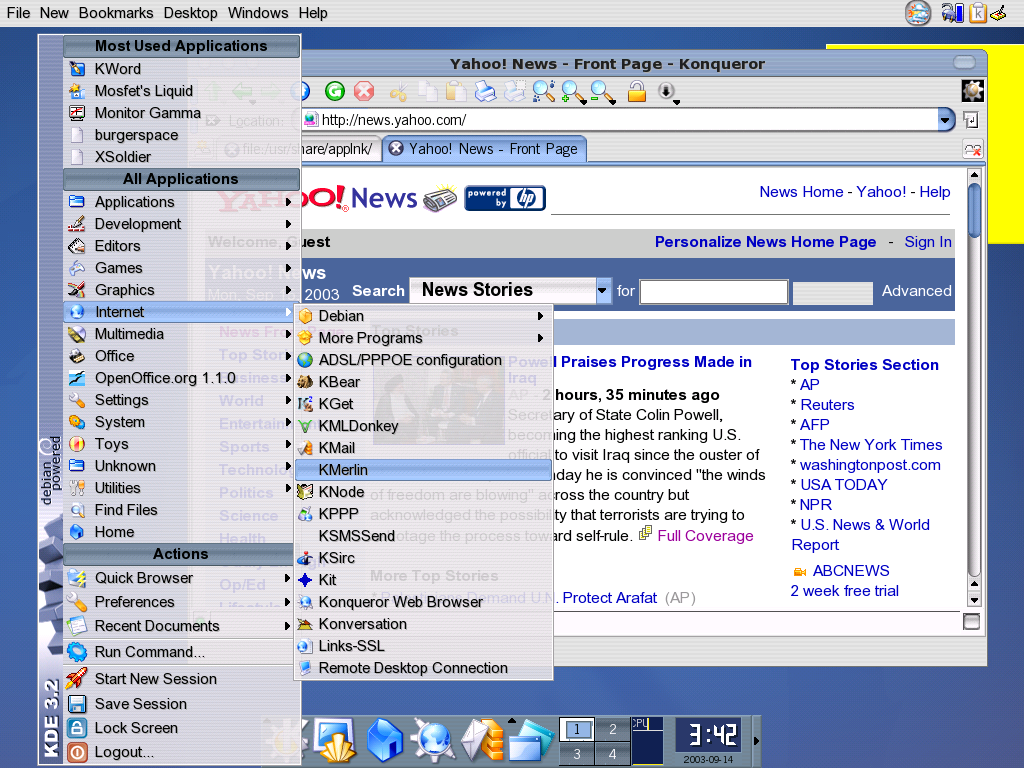This screenshot has height=768, width=1024.
Task: Open Konqueror Web Browser menu entry
Action: [x=423, y=602]
